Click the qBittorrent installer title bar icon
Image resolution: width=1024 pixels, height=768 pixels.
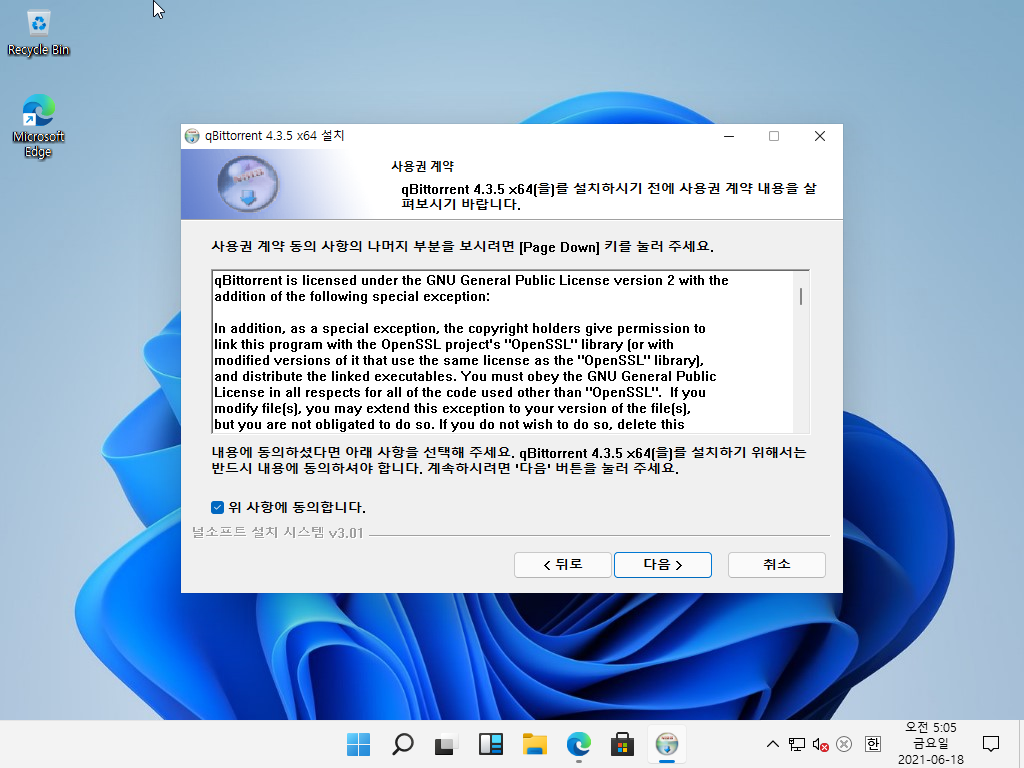click(192, 136)
